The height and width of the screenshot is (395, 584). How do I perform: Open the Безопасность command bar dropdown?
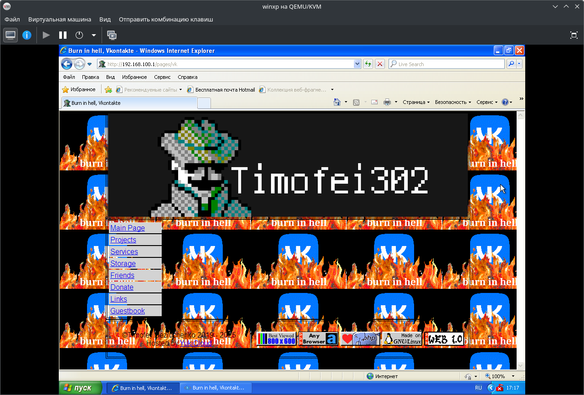(453, 102)
